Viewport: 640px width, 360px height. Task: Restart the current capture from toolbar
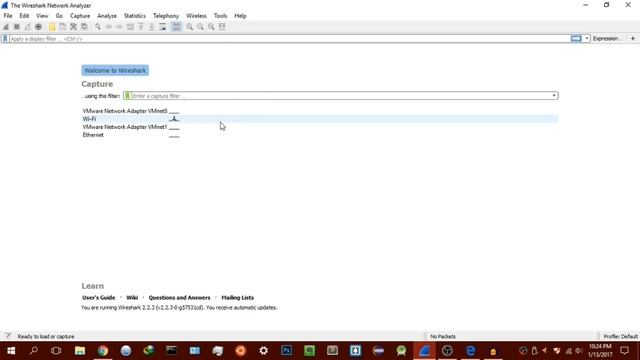(27, 27)
